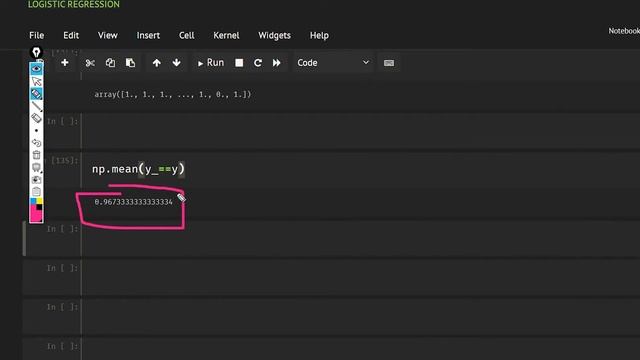Select the eraser tool
The image size is (640, 360).
point(36,118)
